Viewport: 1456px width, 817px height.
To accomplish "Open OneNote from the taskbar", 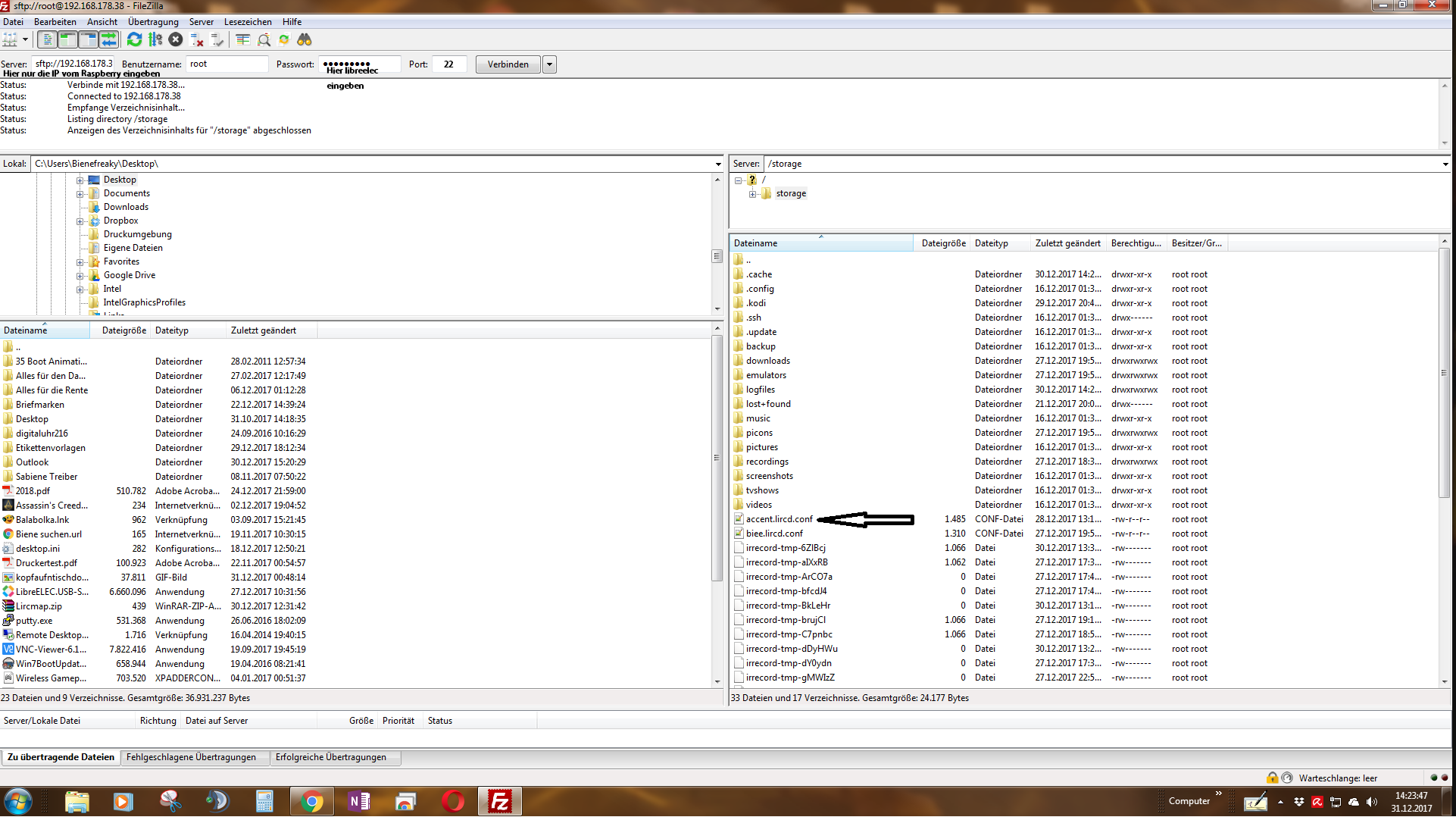I will (x=359, y=802).
